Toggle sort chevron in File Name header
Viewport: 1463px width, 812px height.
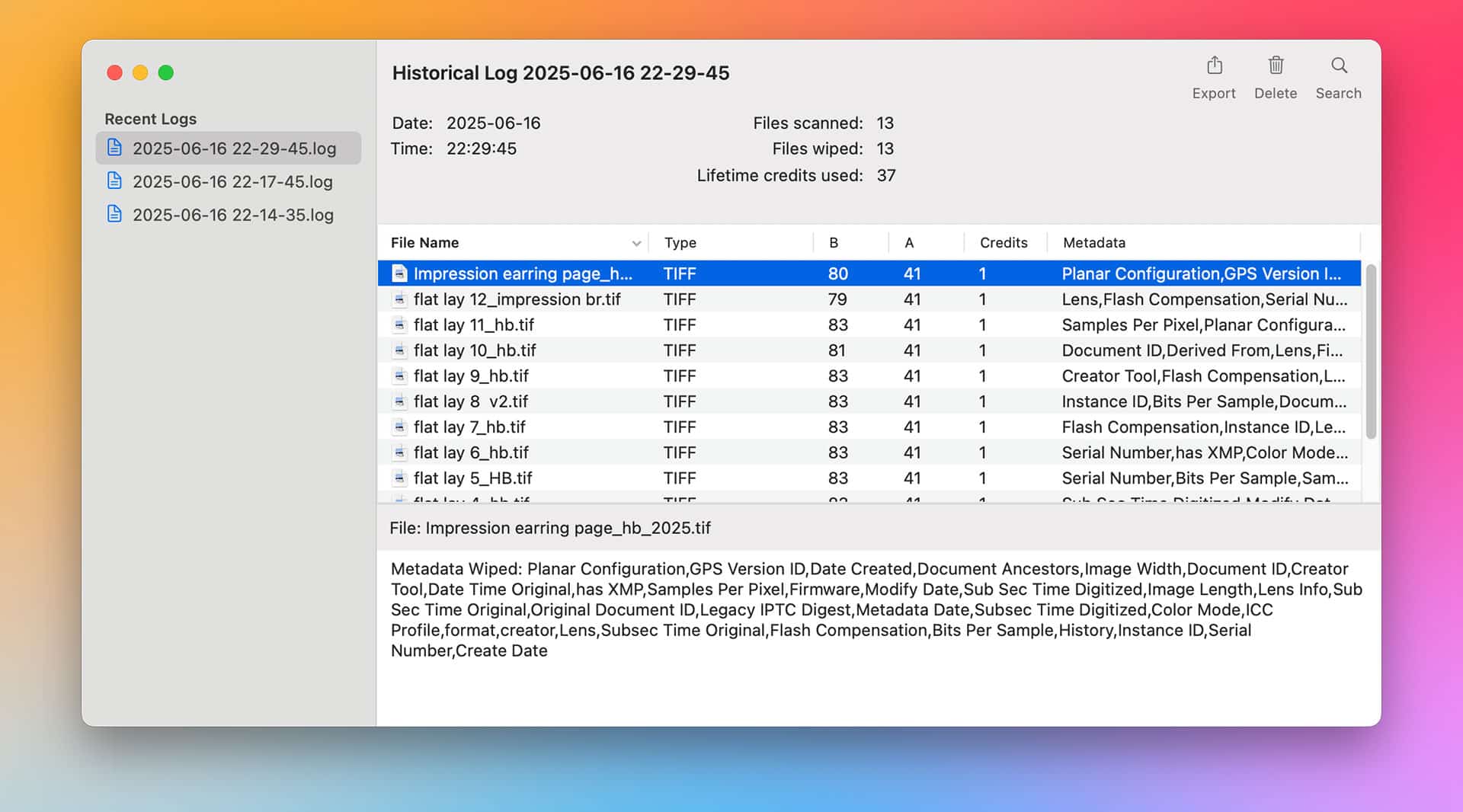[636, 243]
